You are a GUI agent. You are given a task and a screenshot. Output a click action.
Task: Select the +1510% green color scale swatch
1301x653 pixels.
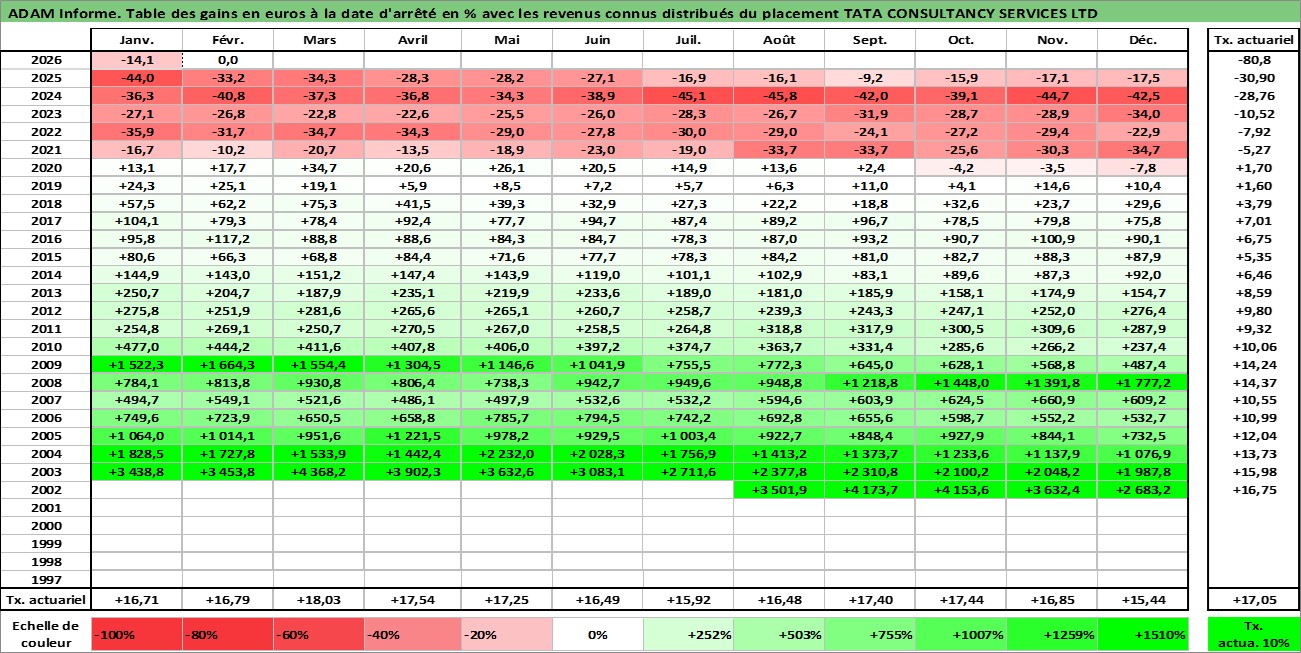[1143, 634]
